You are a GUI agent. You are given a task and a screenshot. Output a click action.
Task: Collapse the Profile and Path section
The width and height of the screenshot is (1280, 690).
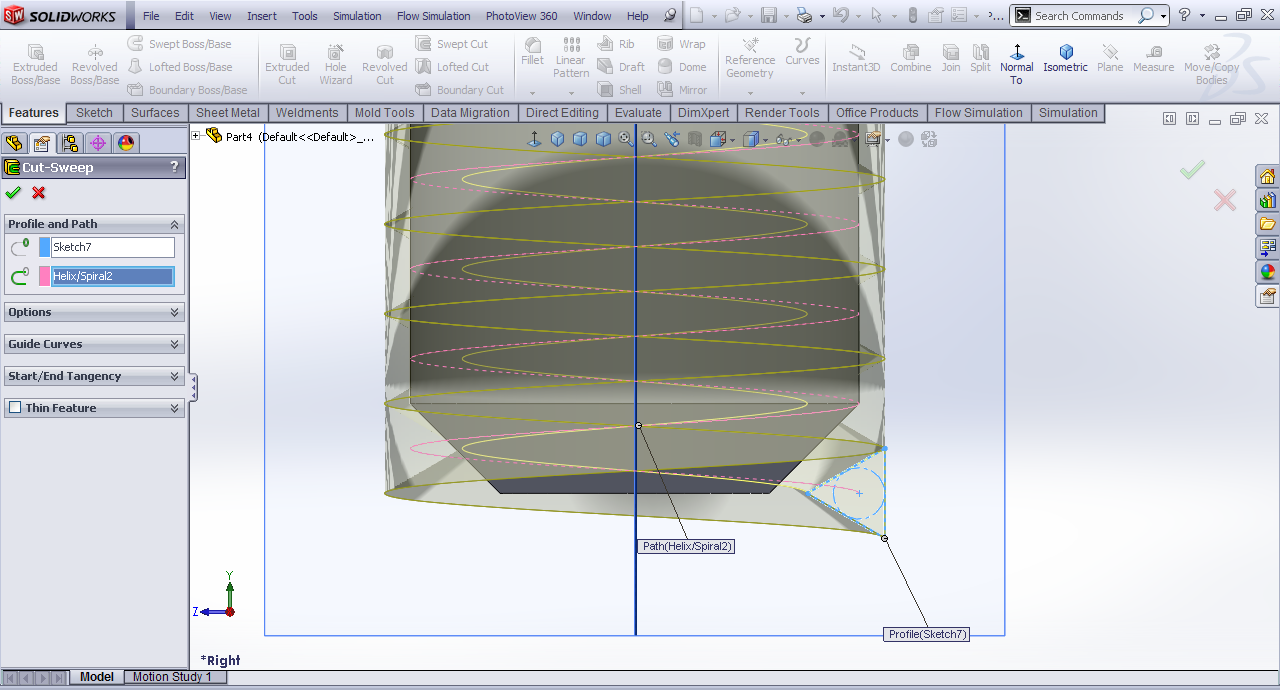(x=174, y=224)
